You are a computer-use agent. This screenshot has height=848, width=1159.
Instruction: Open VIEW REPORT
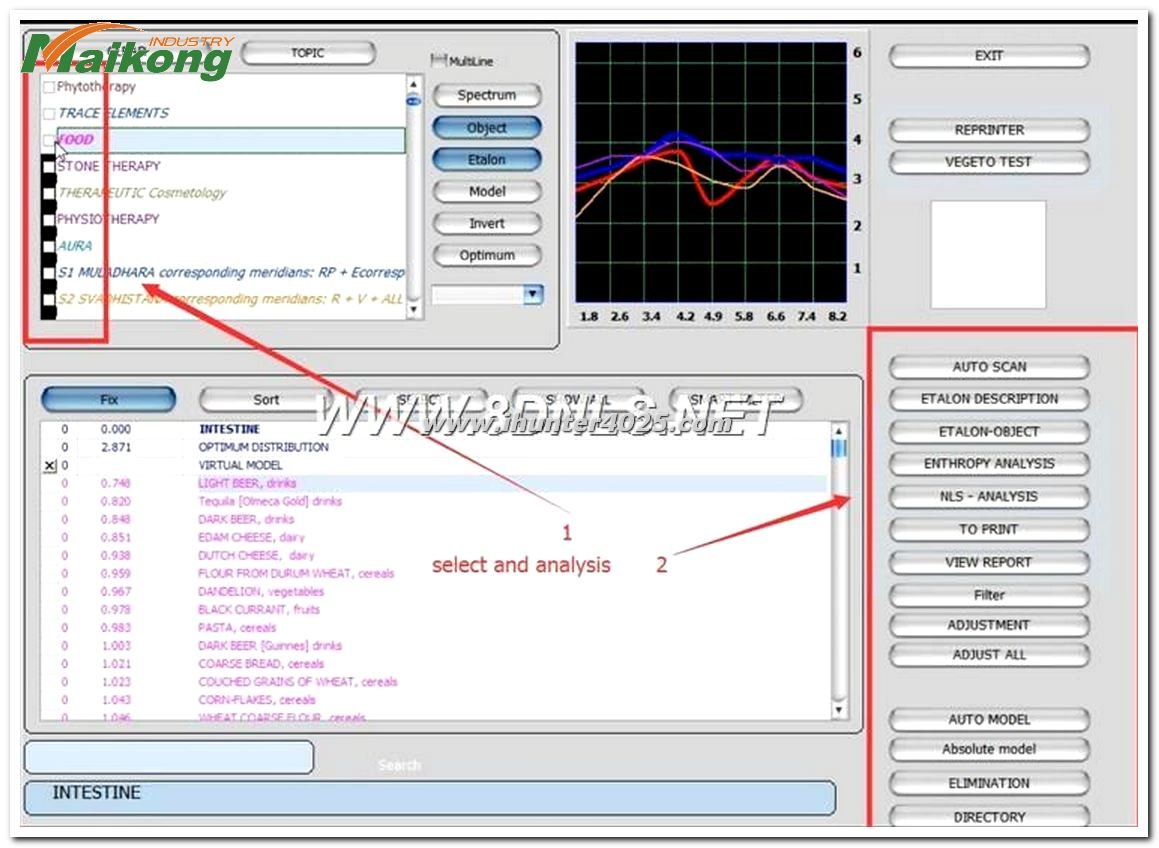point(989,562)
